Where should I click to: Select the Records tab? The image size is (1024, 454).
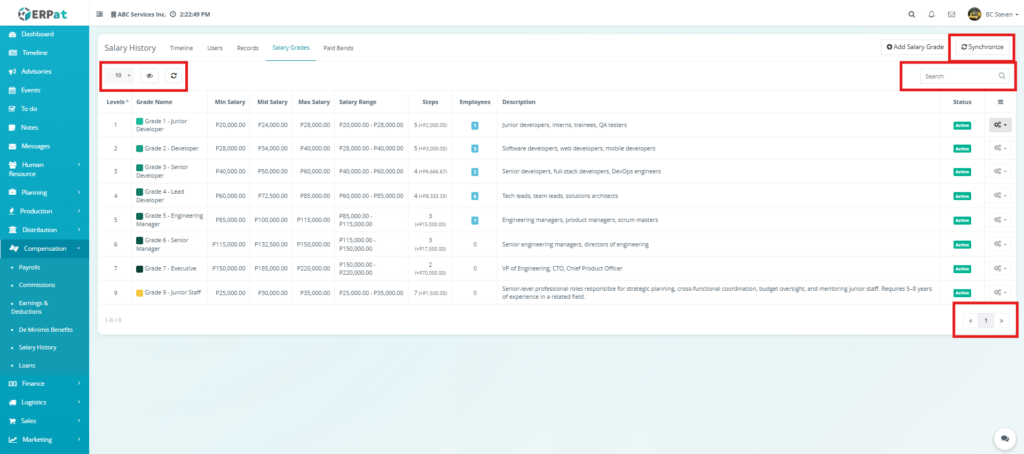point(247,48)
